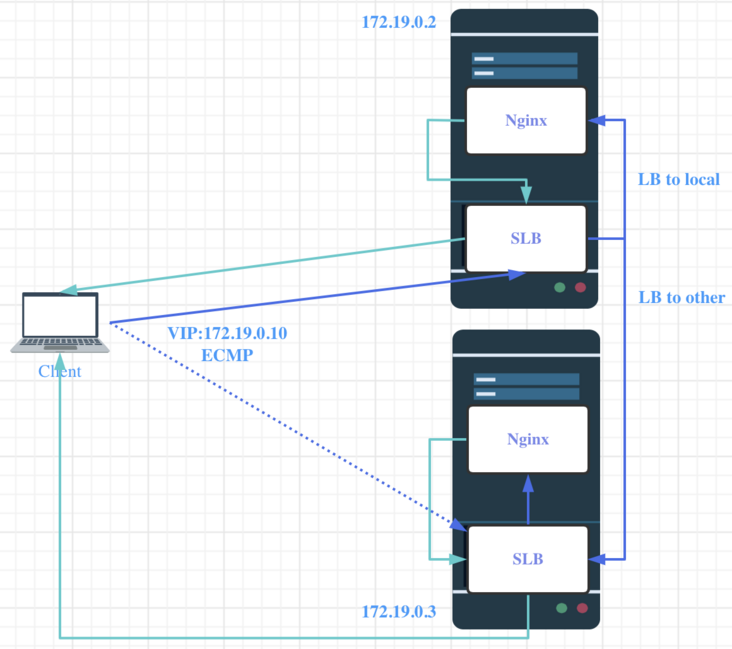Click the upper server's top drive bar

525,58
